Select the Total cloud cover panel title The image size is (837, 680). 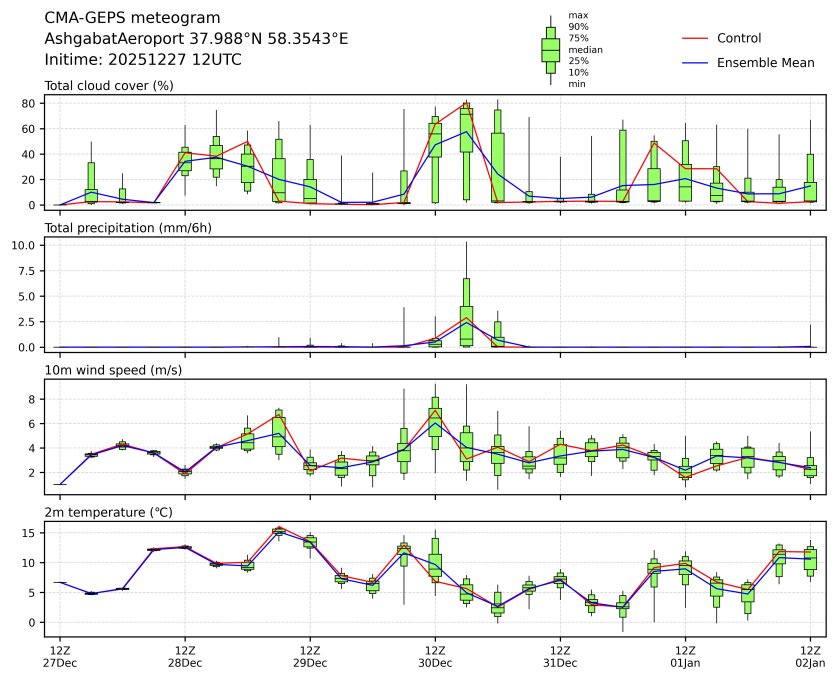tap(109, 86)
